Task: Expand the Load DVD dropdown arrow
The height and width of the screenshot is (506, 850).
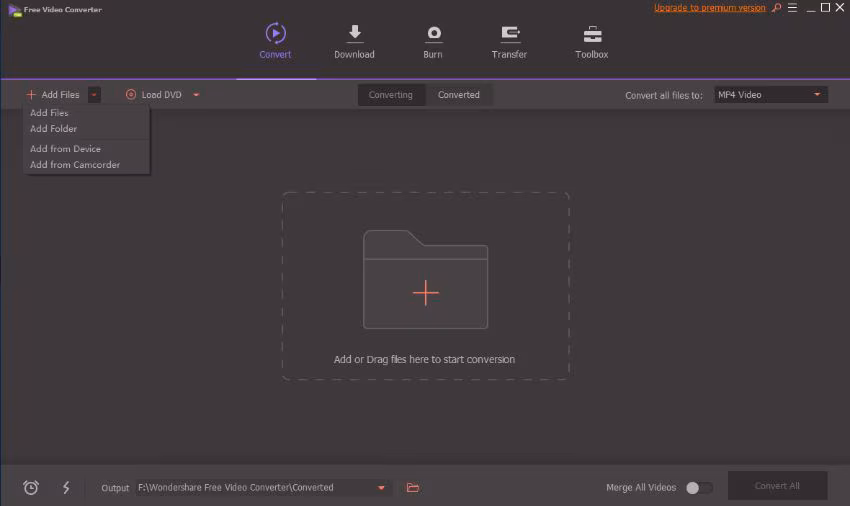Action: [196, 95]
